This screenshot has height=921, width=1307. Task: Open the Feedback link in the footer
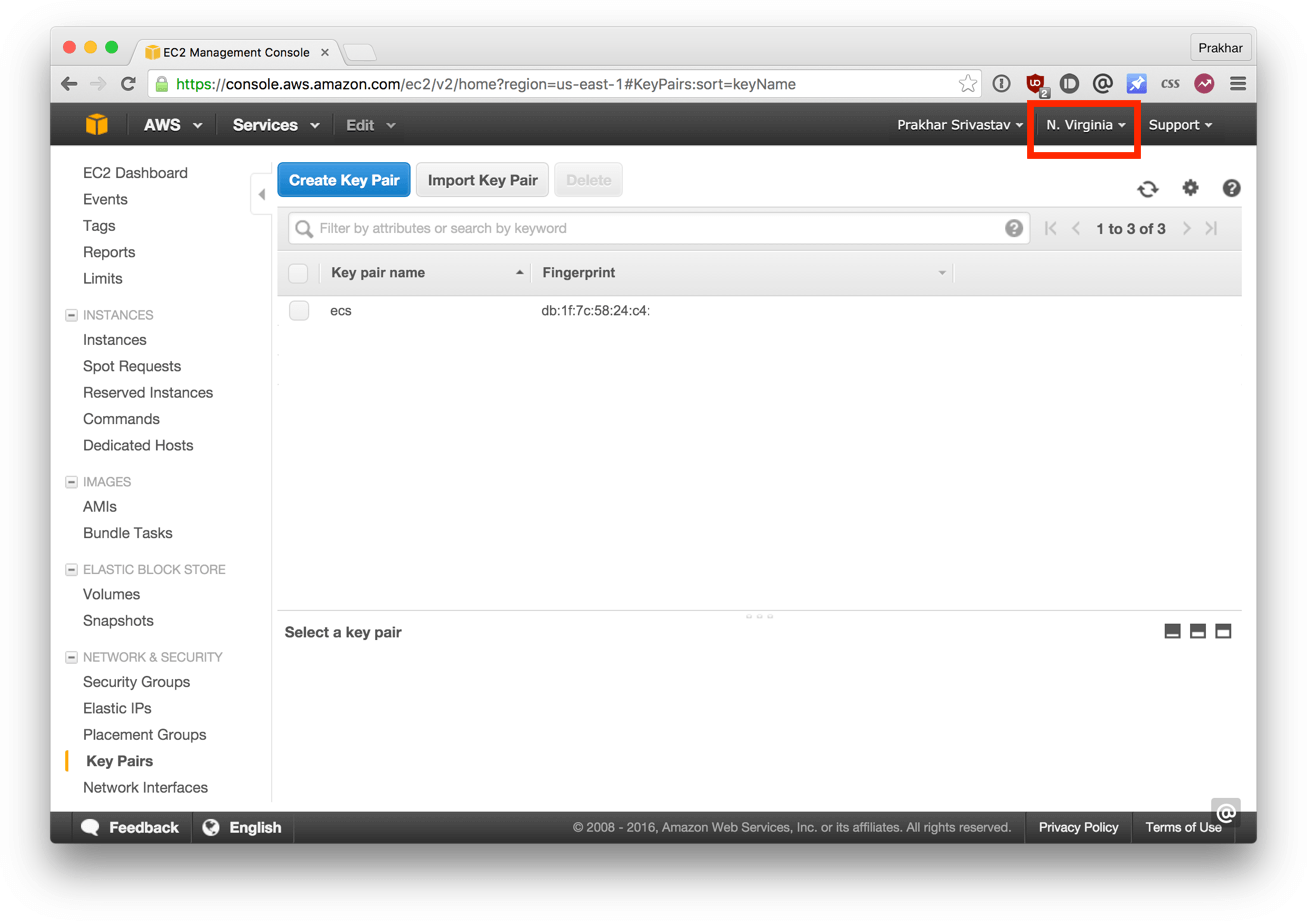coord(131,827)
